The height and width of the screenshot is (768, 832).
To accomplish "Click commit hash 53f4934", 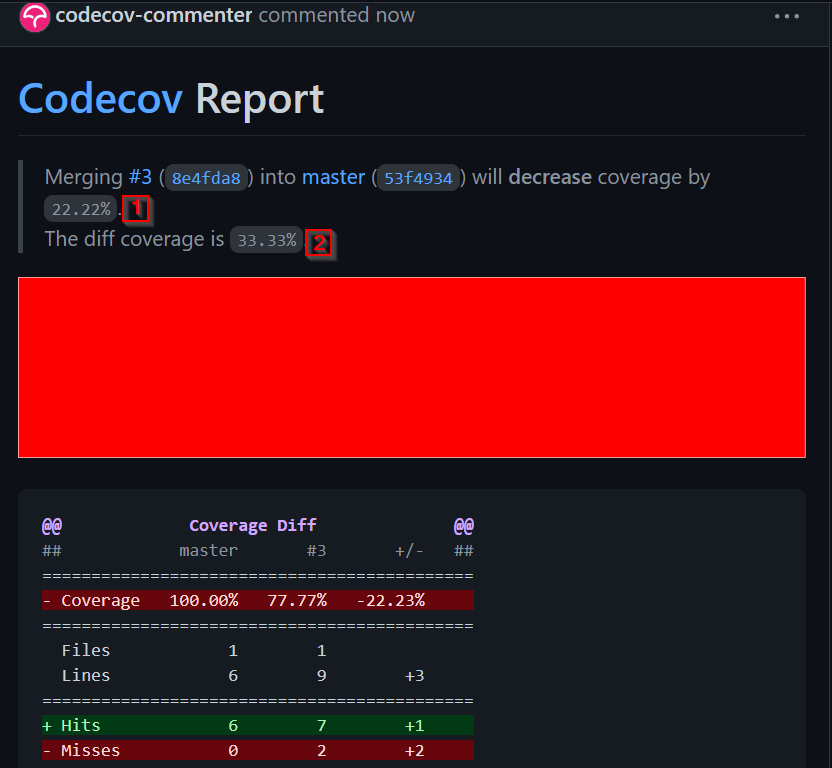I will pyautogui.click(x=419, y=179).
